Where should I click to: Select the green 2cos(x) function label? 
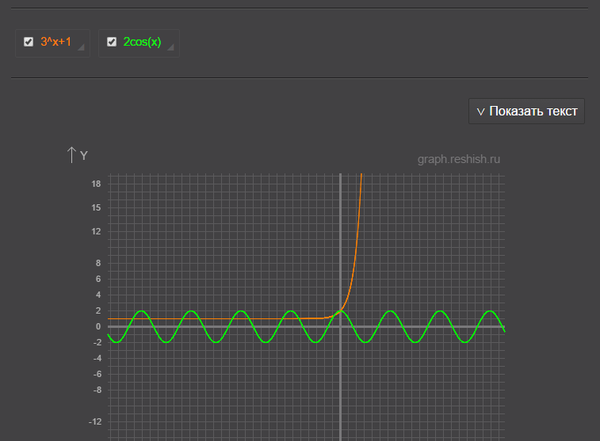click(x=141, y=42)
